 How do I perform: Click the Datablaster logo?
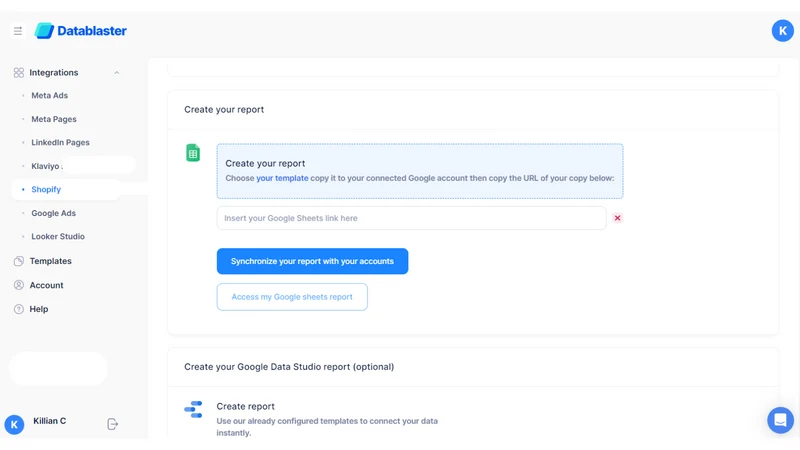coord(81,31)
